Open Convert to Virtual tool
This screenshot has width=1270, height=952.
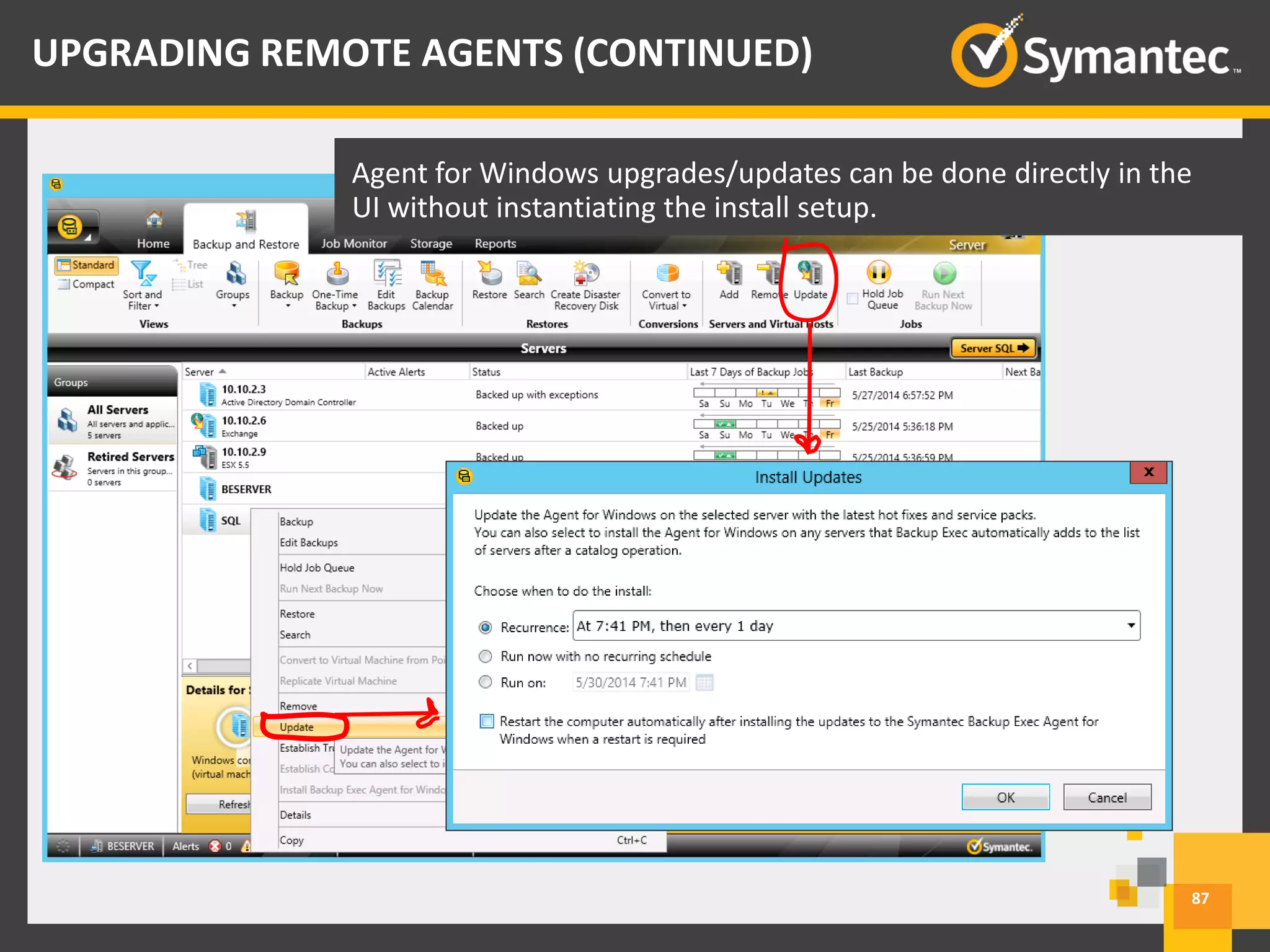click(666, 285)
